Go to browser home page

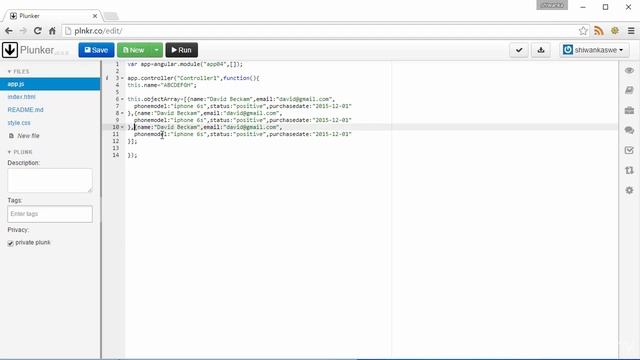click(x=52, y=31)
